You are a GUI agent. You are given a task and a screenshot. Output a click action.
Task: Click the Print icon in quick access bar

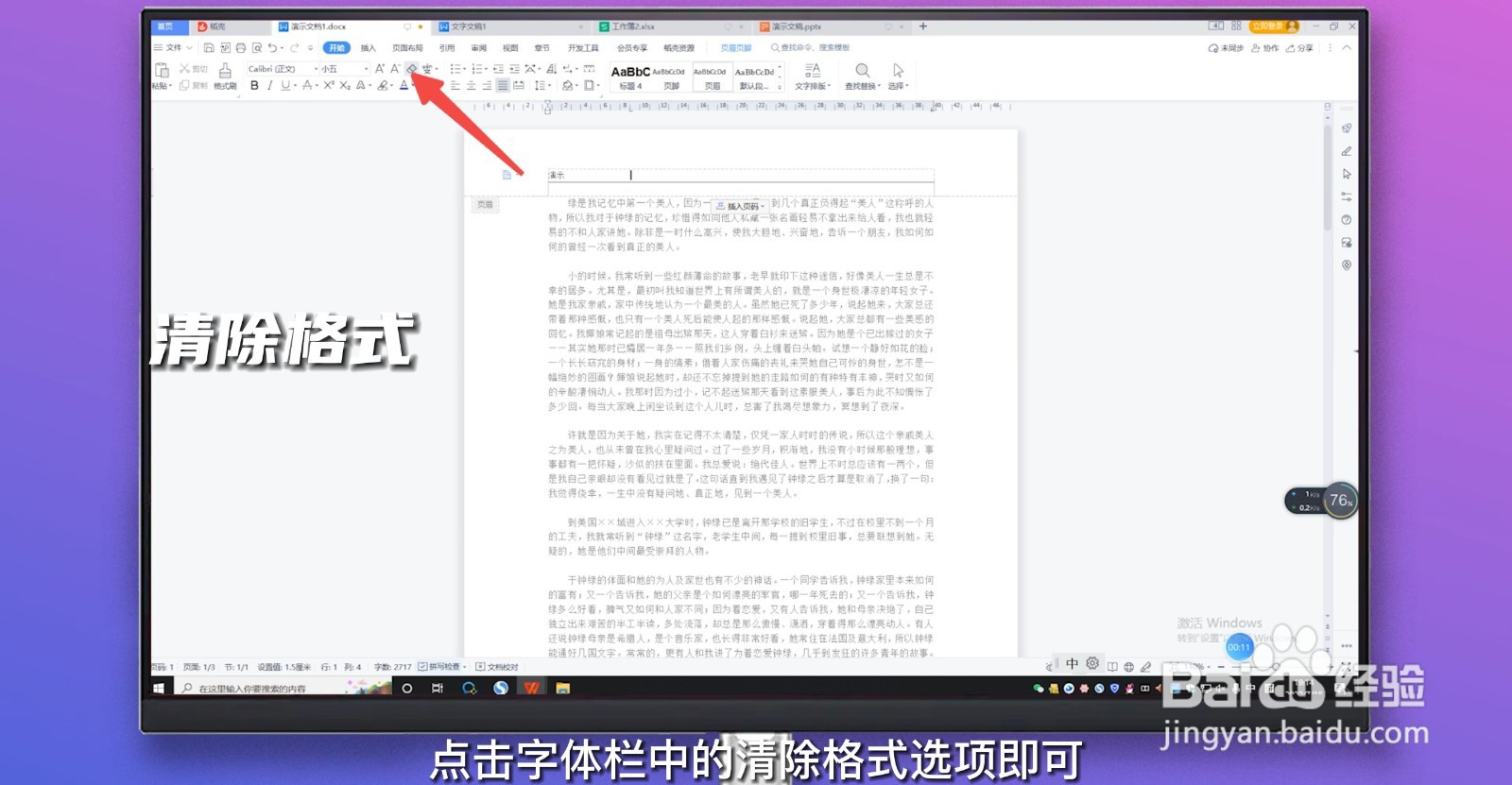coord(240,47)
